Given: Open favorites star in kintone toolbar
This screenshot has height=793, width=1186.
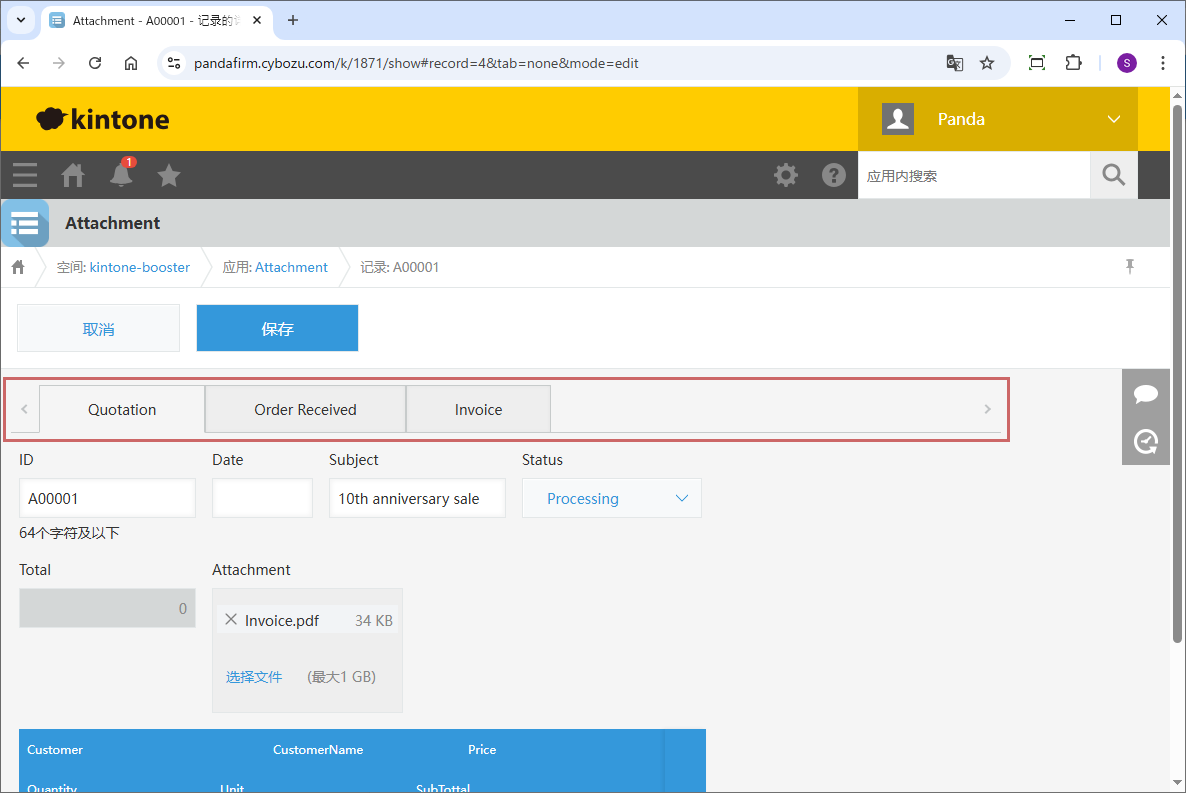Looking at the screenshot, I should (x=169, y=175).
